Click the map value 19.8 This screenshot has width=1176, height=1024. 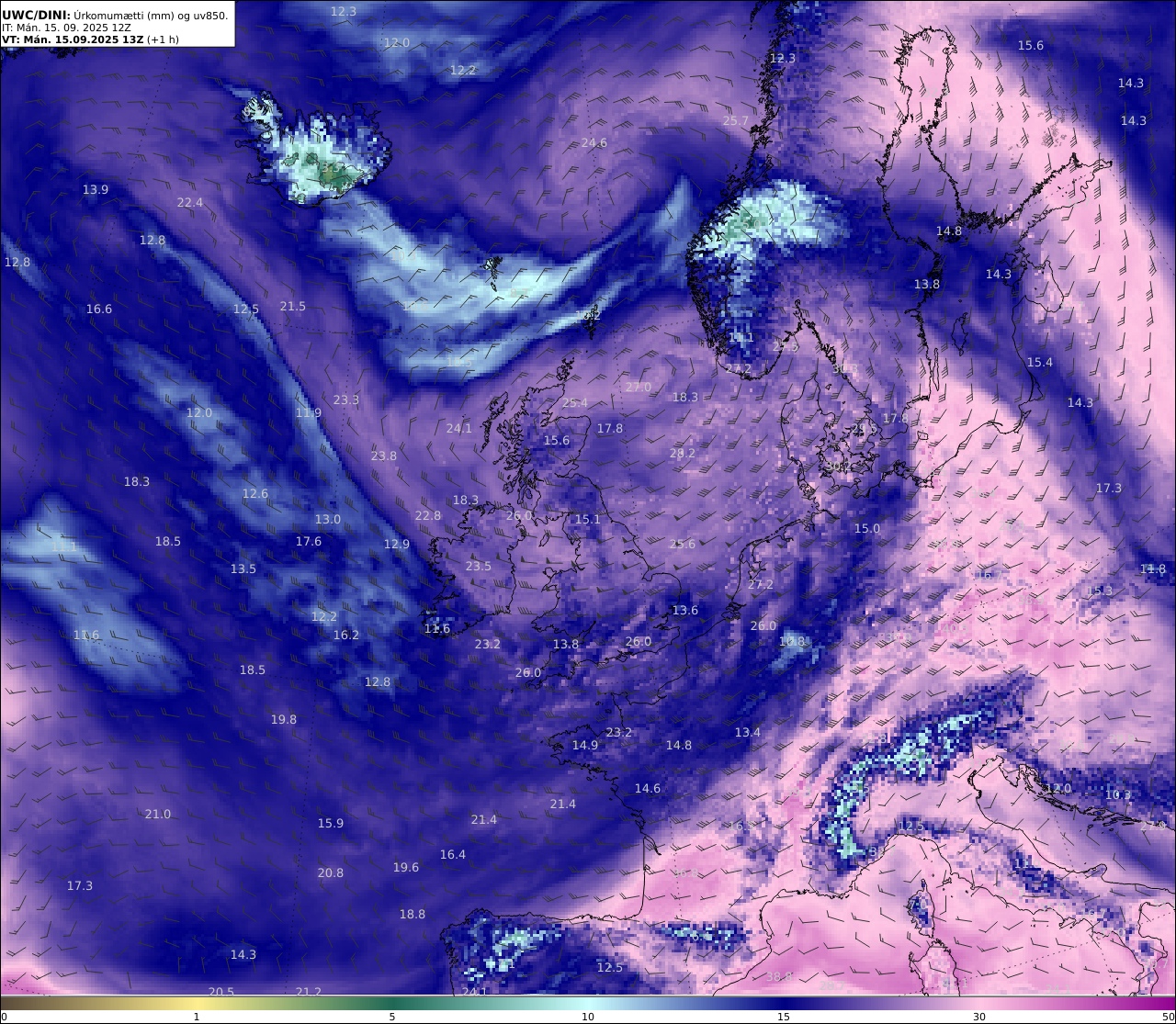tap(284, 719)
